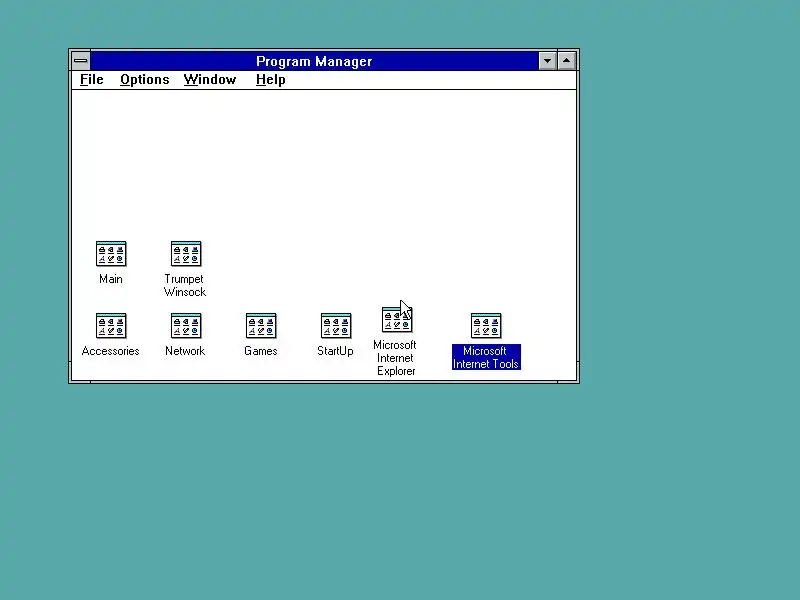
Task: Click the Accessories label text
Action: [110, 351]
